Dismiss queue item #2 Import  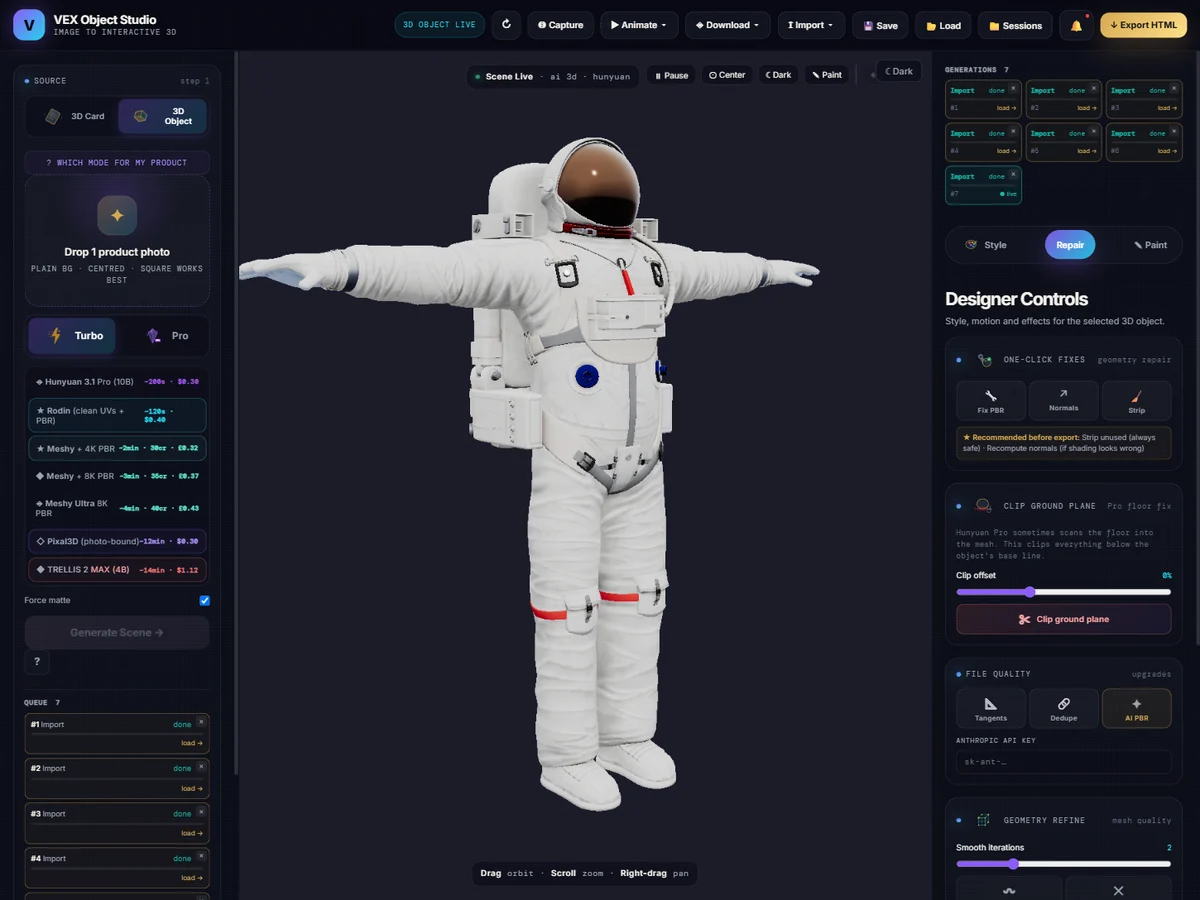pyautogui.click(x=201, y=766)
